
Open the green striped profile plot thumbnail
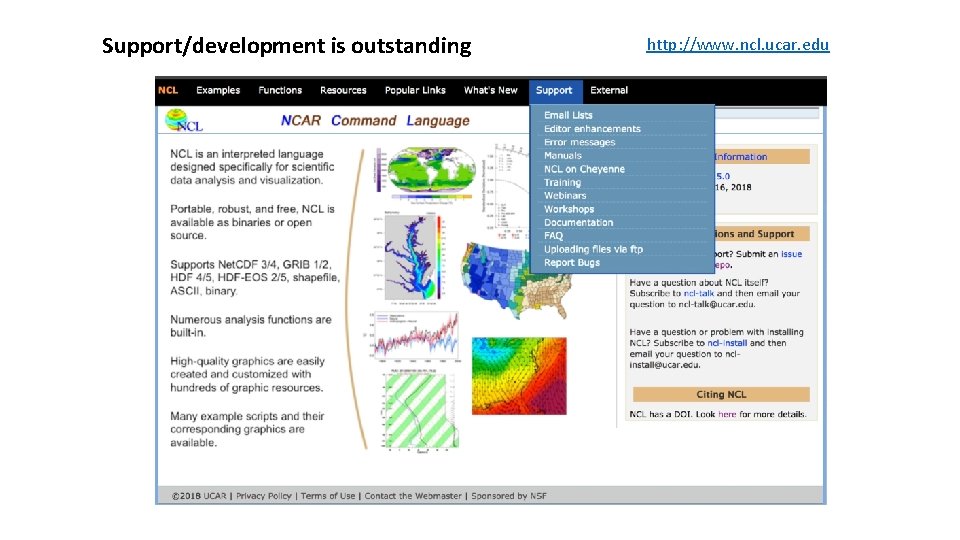click(x=420, y=410)
